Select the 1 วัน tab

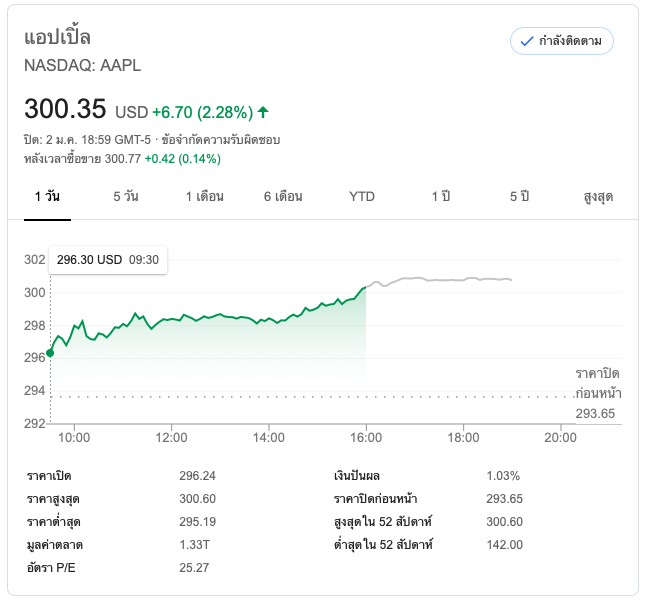click(x=47, y=196)
